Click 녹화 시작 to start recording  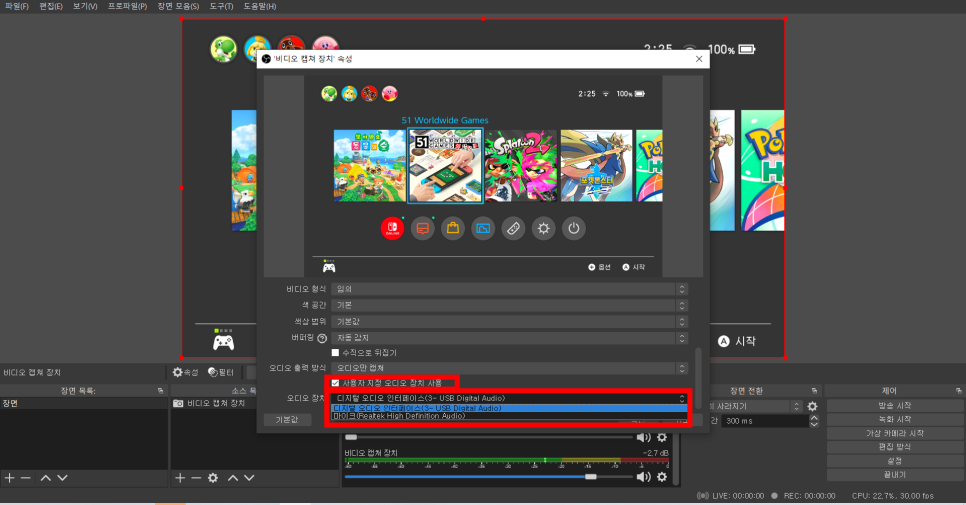click(x=895, y=419)
